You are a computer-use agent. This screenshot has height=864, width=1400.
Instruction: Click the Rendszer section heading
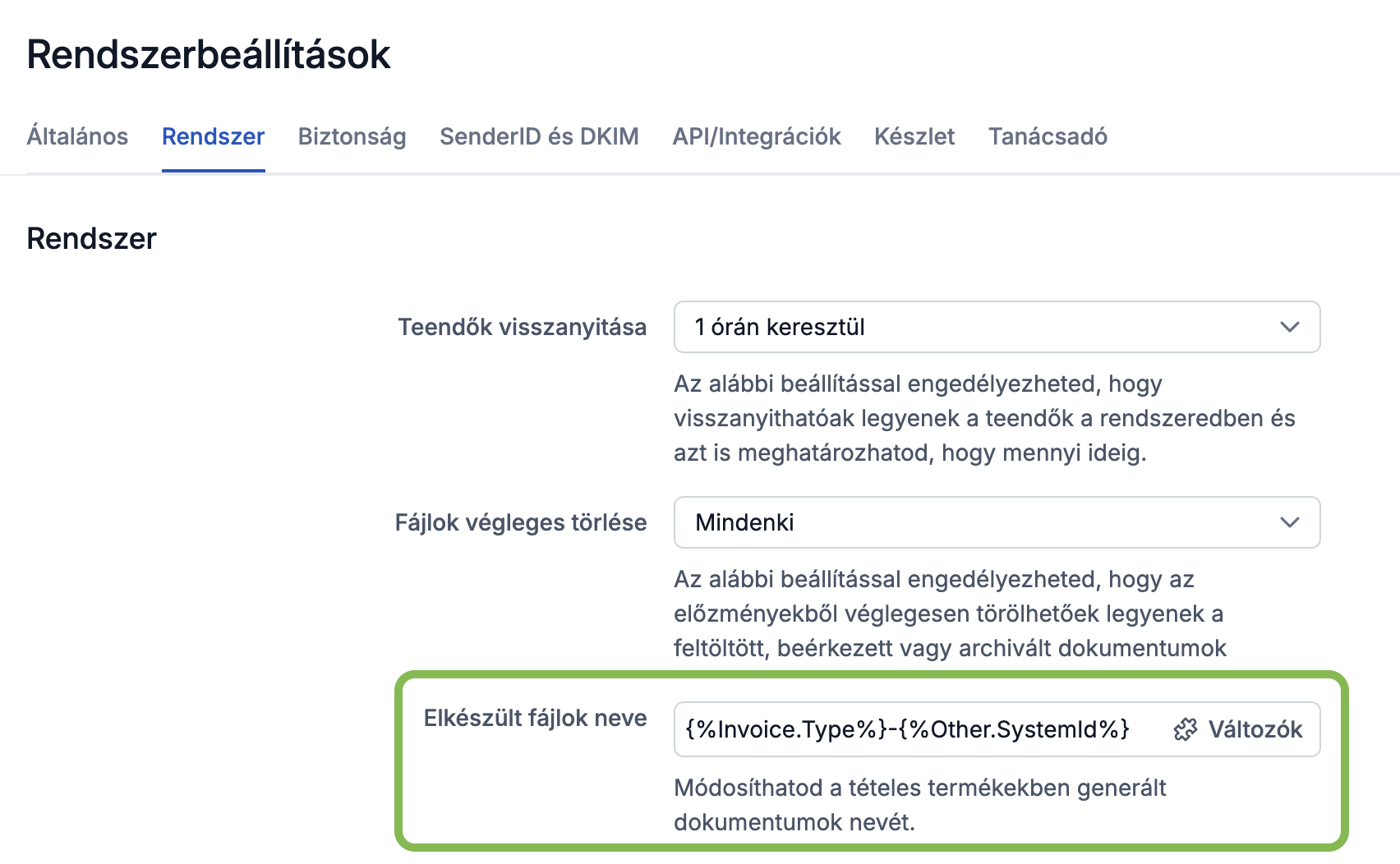pos(92,239)
